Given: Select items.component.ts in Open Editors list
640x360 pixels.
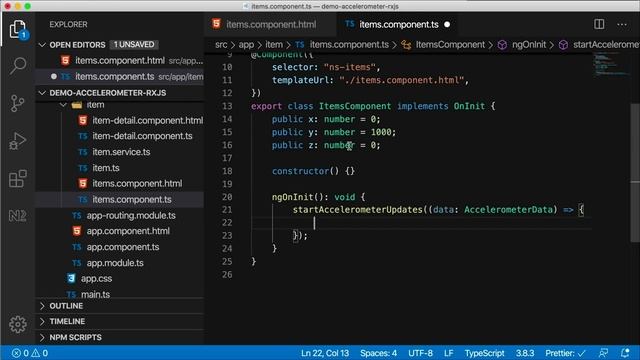Looking at the screenshot, I should pyautogui.click(x=121, y=76).
